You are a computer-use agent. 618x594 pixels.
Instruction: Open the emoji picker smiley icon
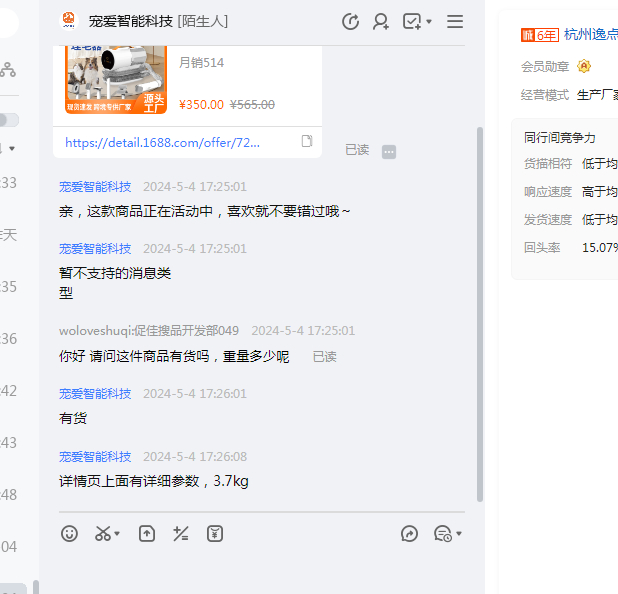coord(69,534)
